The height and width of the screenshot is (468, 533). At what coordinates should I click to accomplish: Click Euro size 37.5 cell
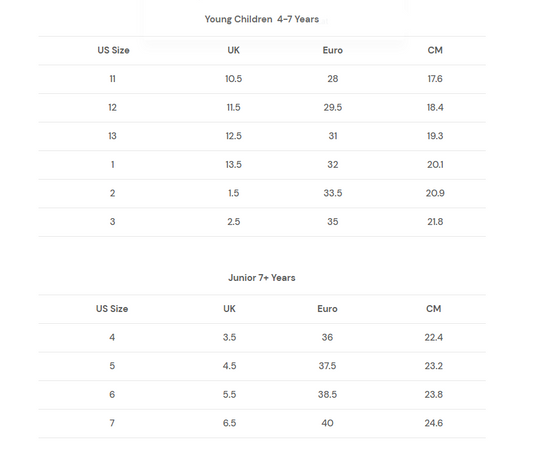point(327,366)
